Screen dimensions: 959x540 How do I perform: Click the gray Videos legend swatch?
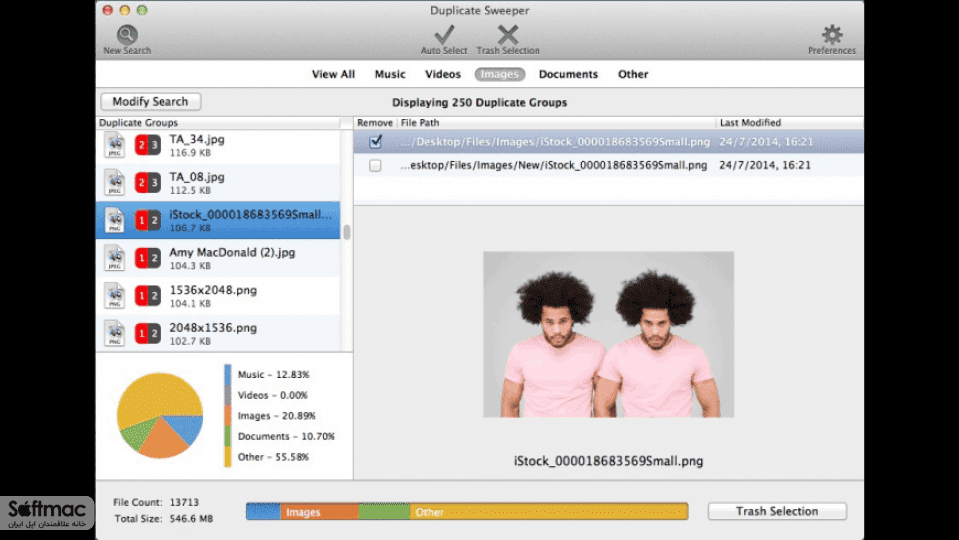(x=228, y=395)
